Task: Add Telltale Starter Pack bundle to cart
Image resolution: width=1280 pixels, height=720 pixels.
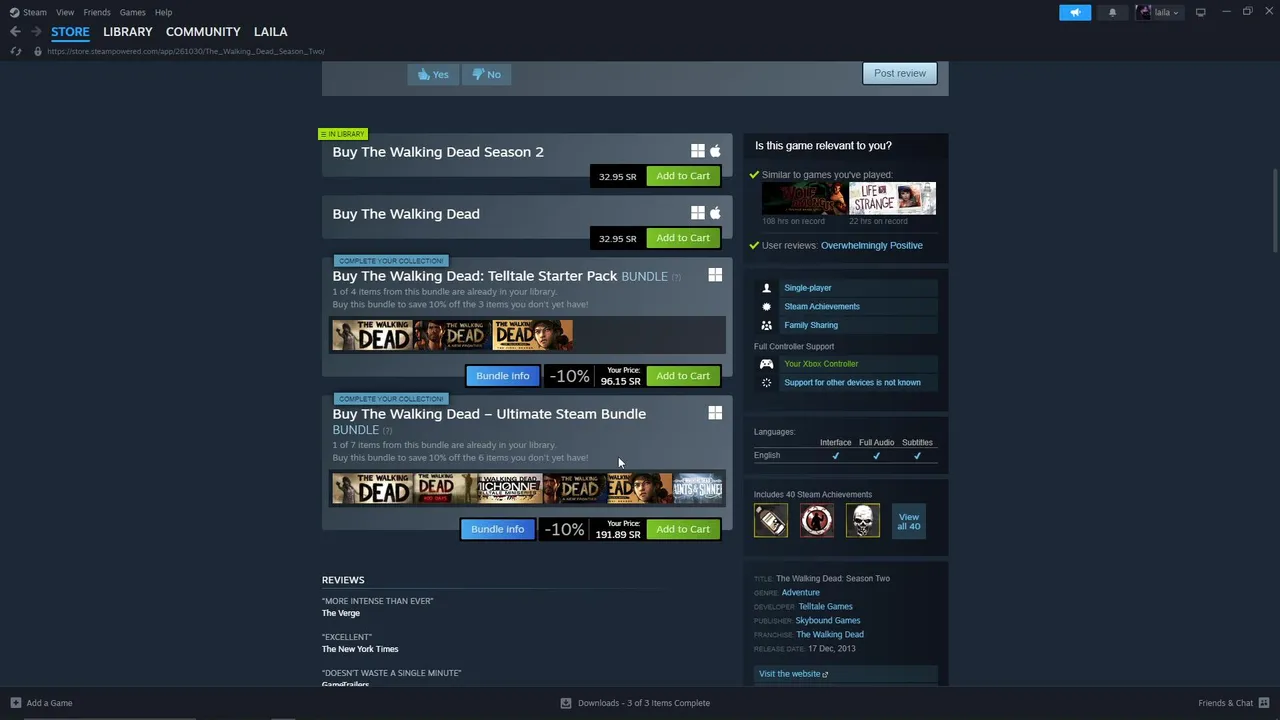Action: coord(683,376)
